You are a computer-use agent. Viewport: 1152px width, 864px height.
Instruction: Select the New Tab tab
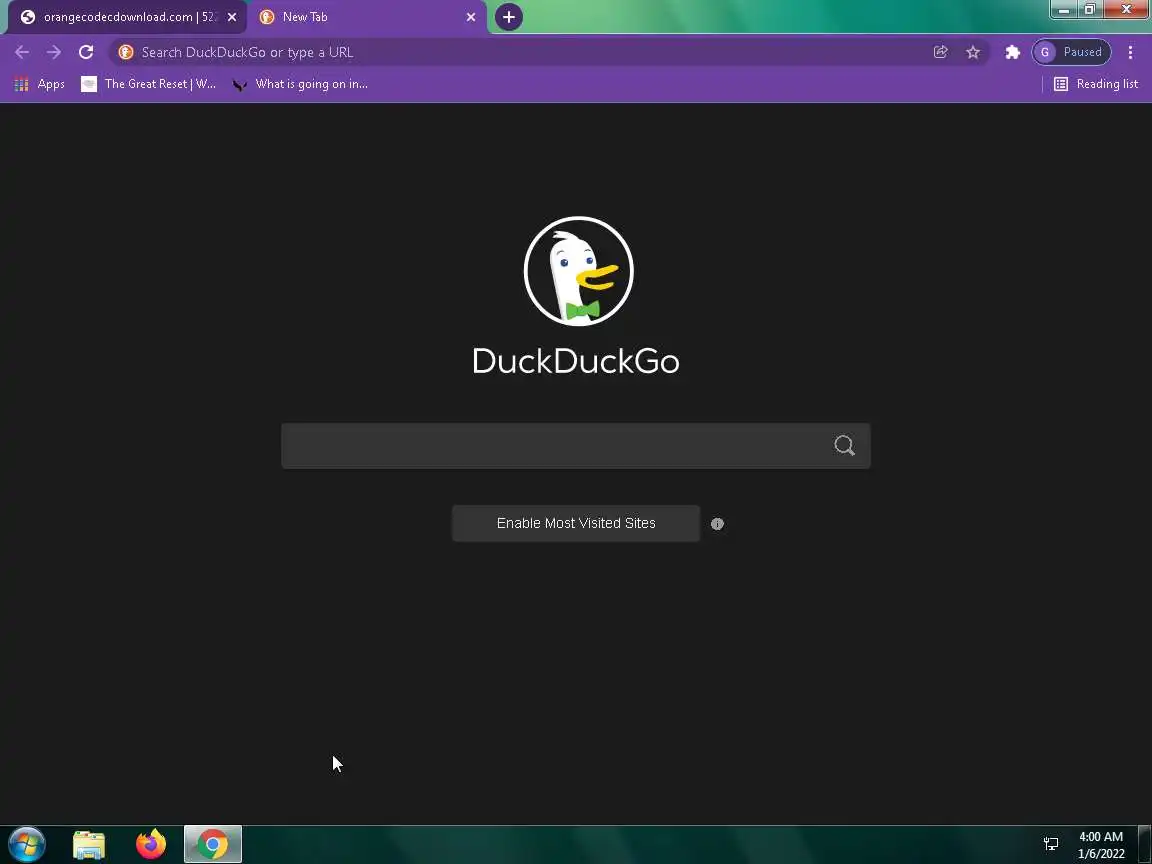[x=365, y=17]
